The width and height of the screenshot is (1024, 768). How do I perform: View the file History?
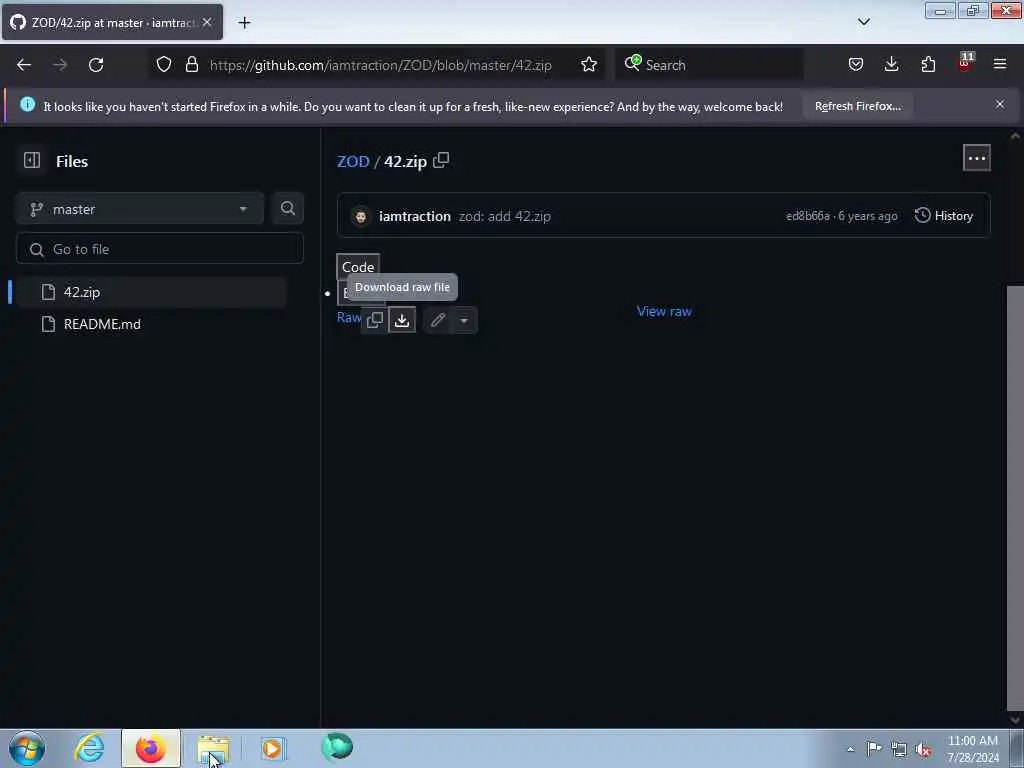944,216
